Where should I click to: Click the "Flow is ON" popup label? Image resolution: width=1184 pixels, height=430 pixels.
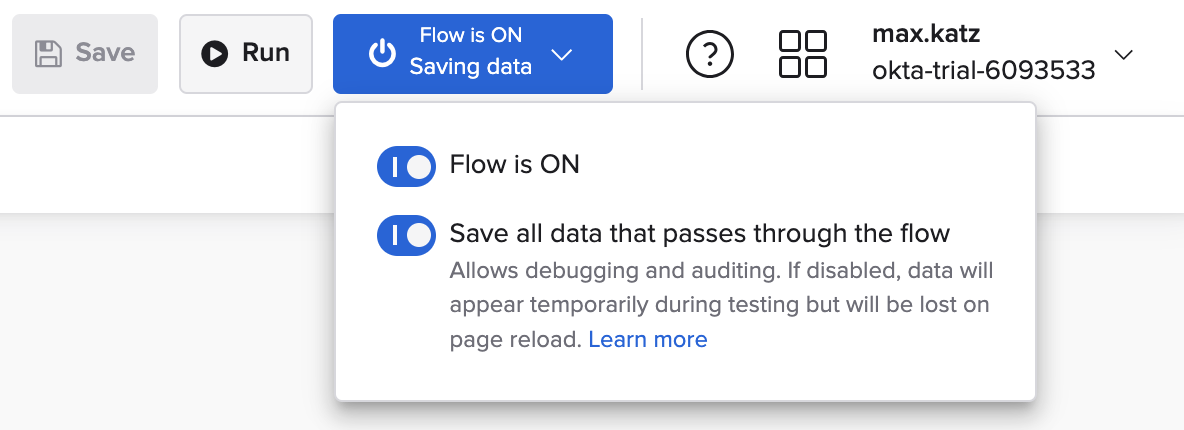514,164
